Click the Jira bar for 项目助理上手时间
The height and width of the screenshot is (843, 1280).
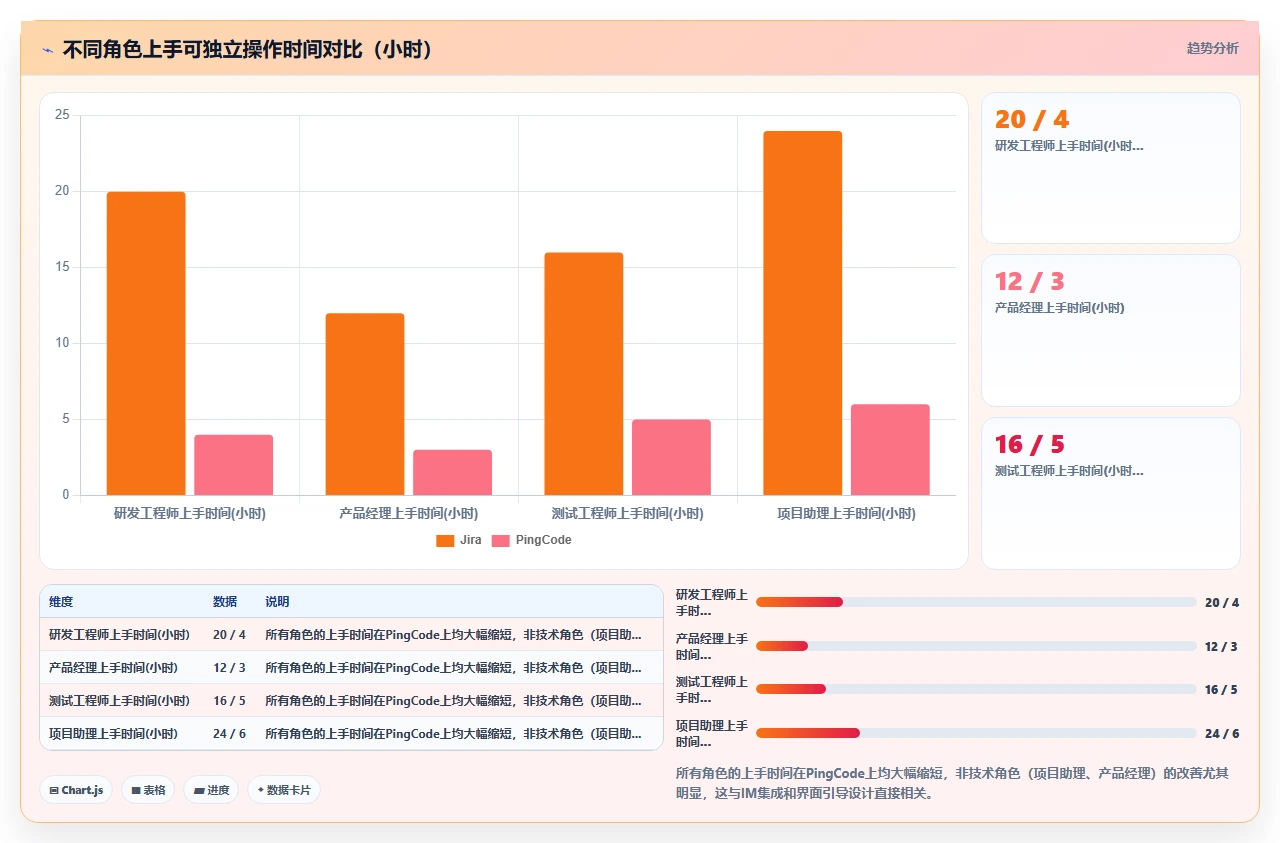[x=803, y=313]
